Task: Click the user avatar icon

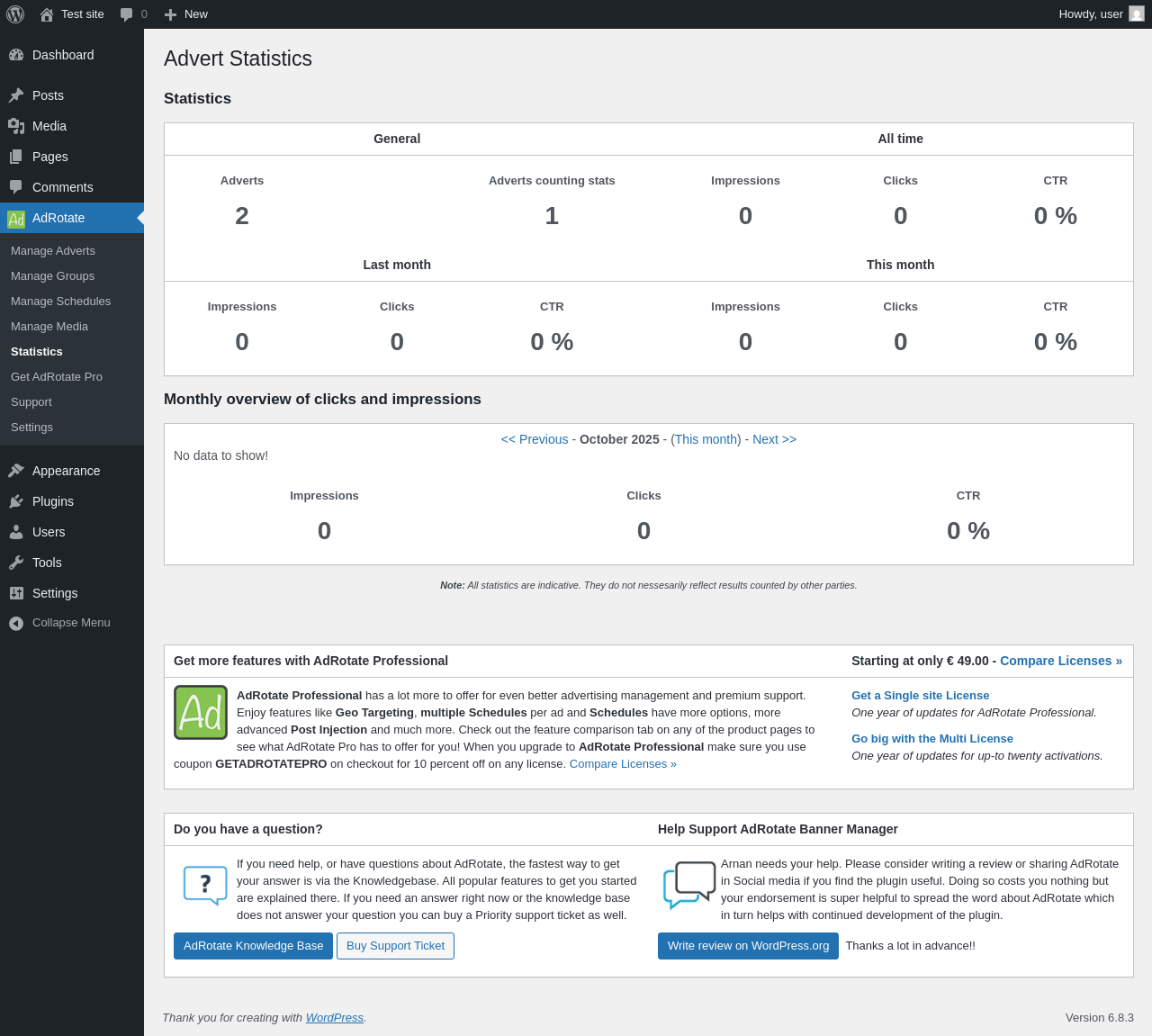Action: tap(1137, 14)
